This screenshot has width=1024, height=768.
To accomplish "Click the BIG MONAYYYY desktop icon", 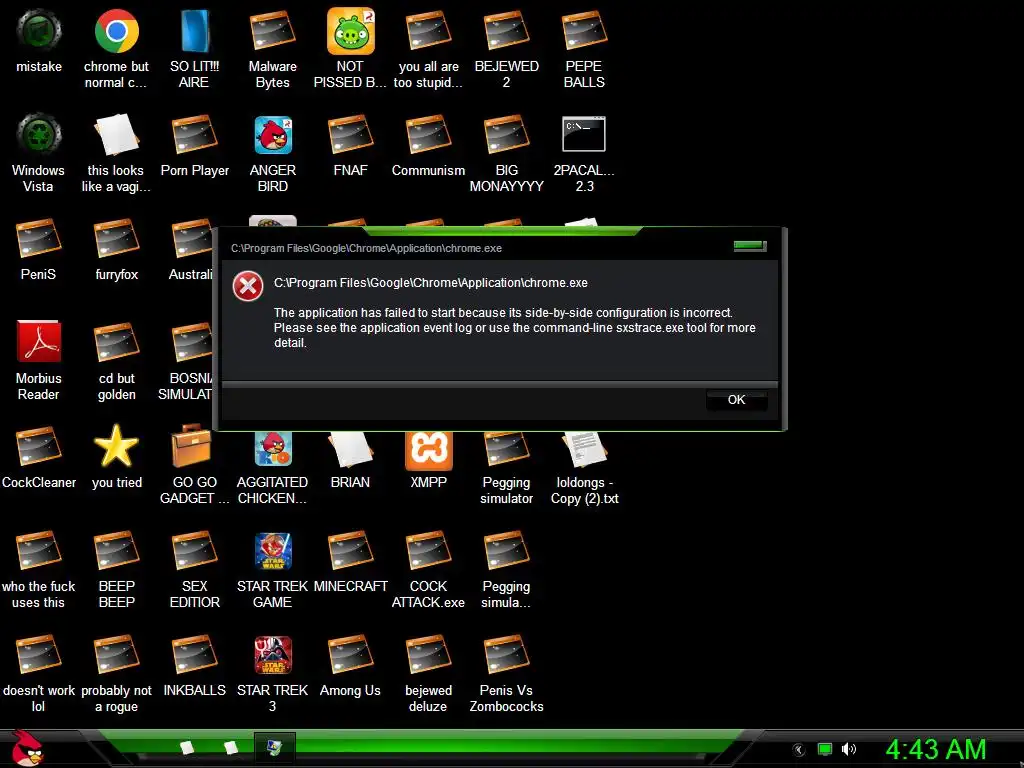I will click(506, 153).
